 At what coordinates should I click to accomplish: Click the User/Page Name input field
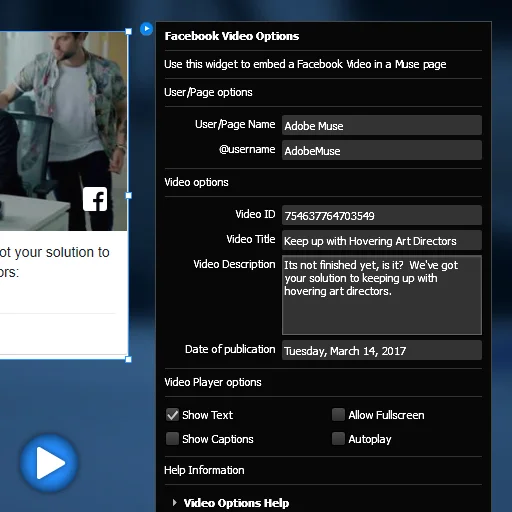pos(382,125)
